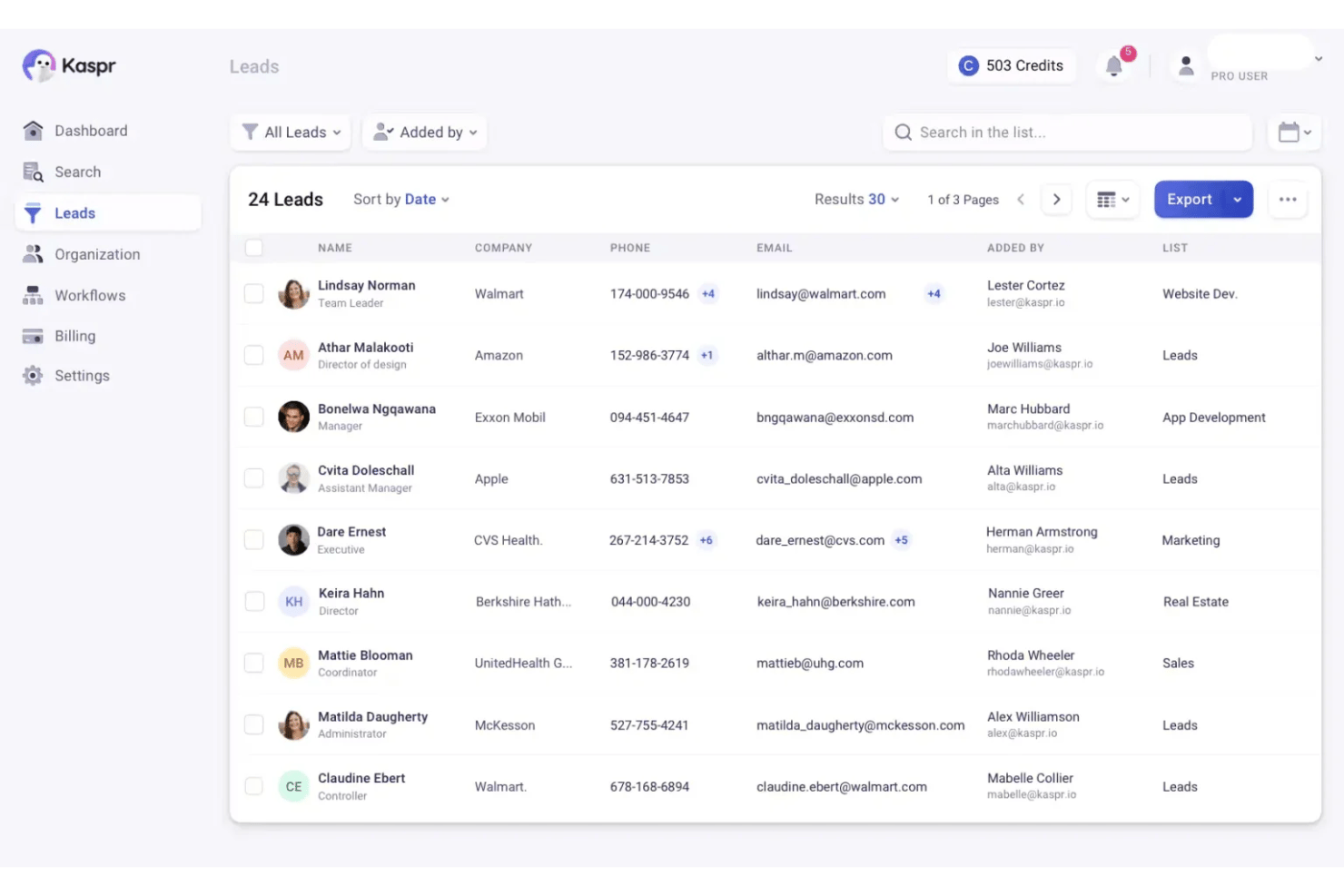1344x896 pixels.
Task: Click the KH avatar for Keira Hahn
Action: 294,602
